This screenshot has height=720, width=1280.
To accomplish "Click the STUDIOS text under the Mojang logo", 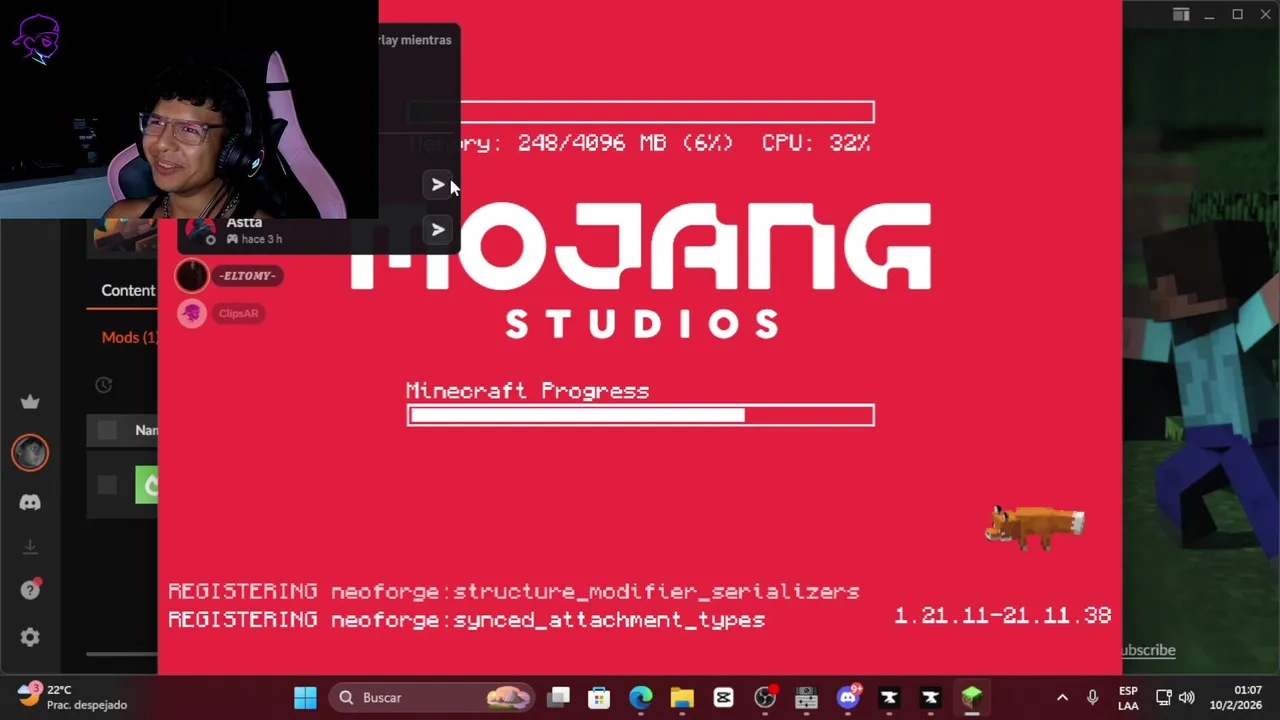I will [x=642, y=324].
